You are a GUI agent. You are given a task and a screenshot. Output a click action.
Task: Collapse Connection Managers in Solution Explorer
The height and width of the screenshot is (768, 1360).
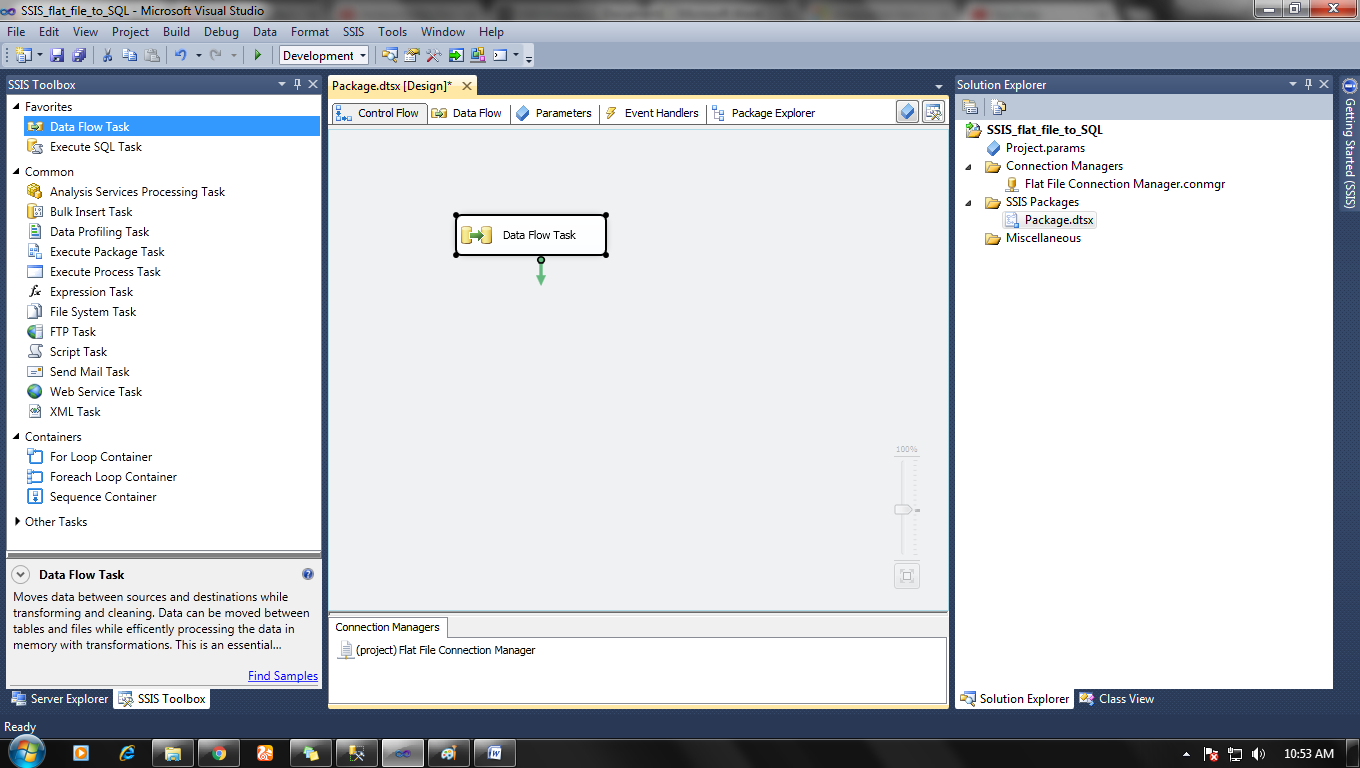click(x=968, y=167)
